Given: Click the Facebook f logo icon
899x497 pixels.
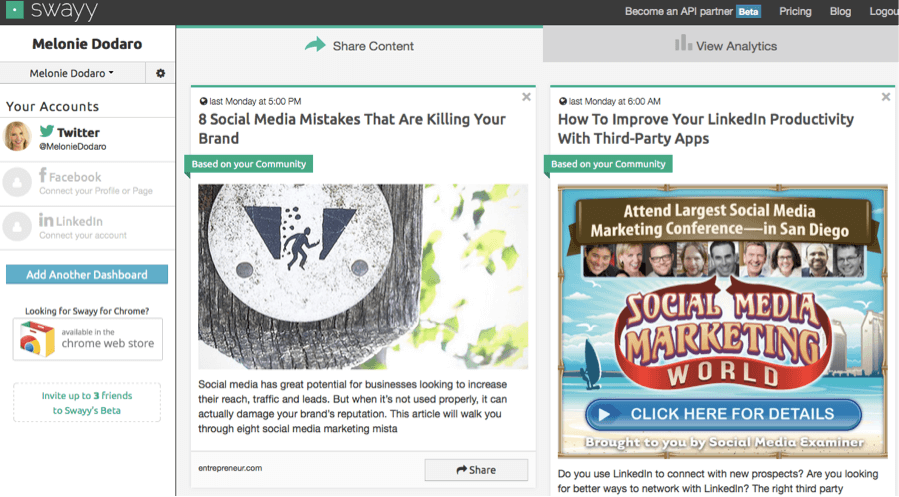Looking at the screenshot, I should (x=42, y=175).
